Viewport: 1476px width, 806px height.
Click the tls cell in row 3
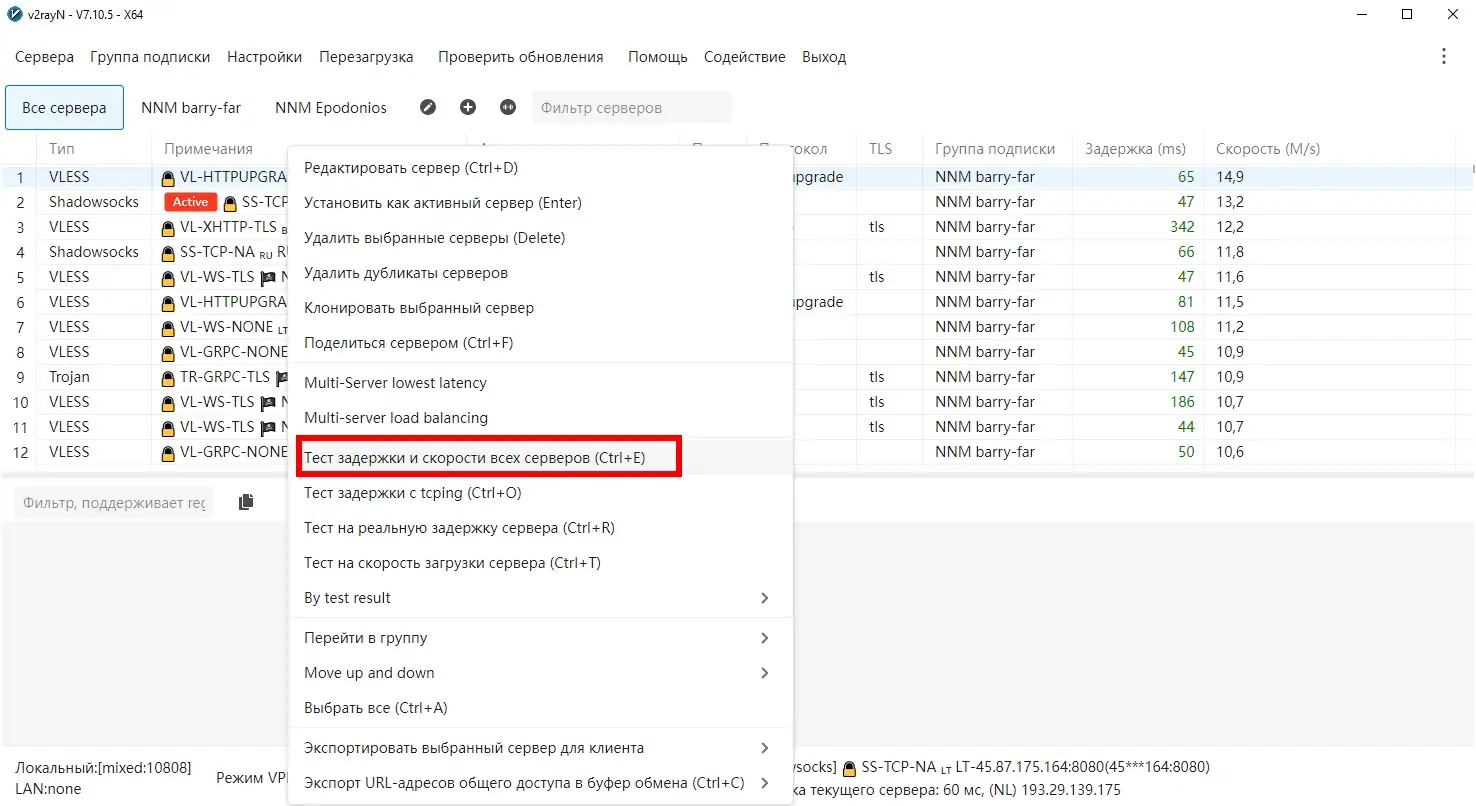click(x=877, y=227)
